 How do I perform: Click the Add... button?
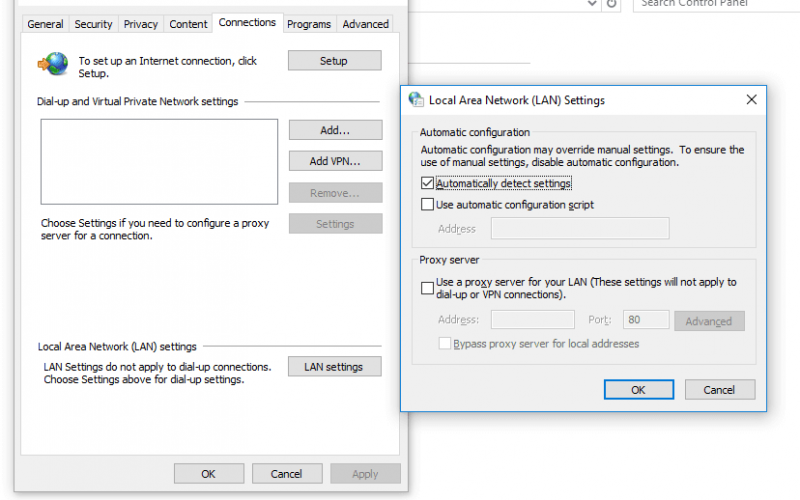click(335, 130)
